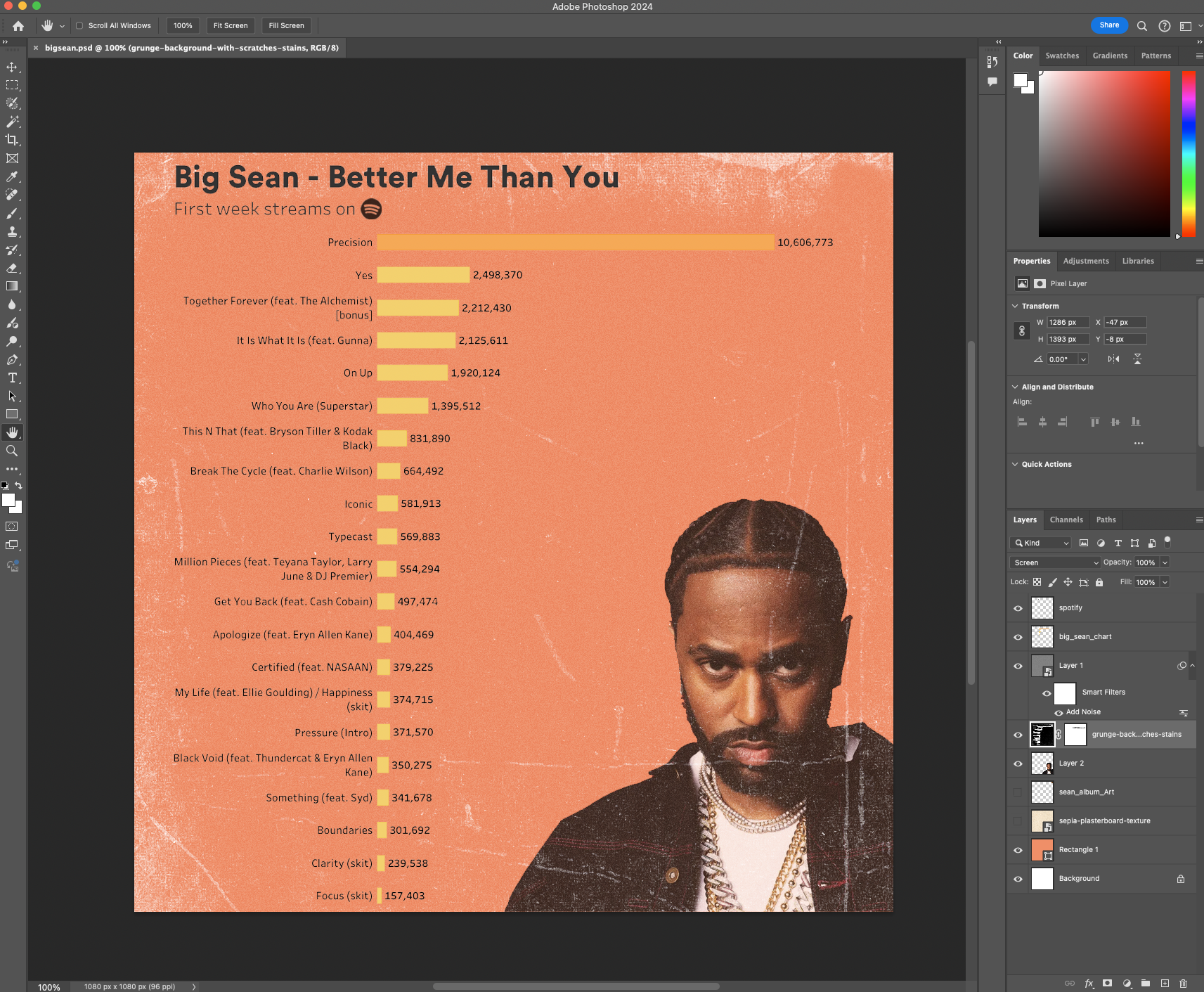Viewport: 1204px width, 992px height.
Task: Select the Dodge tool
Action: 12,341
